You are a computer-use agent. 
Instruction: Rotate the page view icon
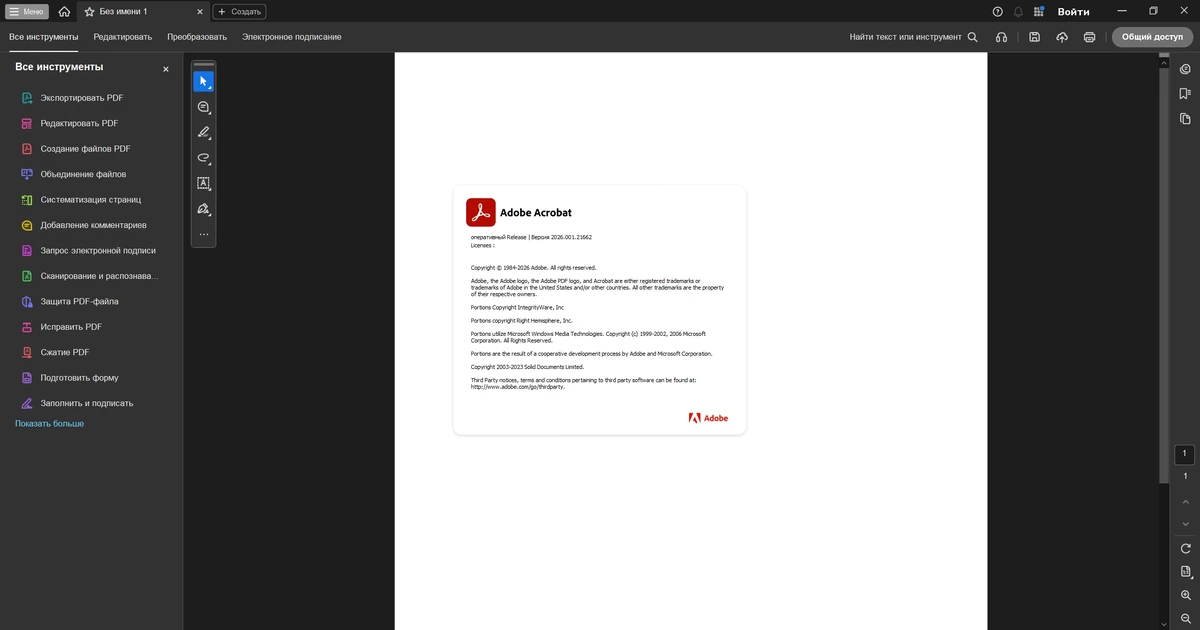pyautogui.click(x=1186, y=549)
